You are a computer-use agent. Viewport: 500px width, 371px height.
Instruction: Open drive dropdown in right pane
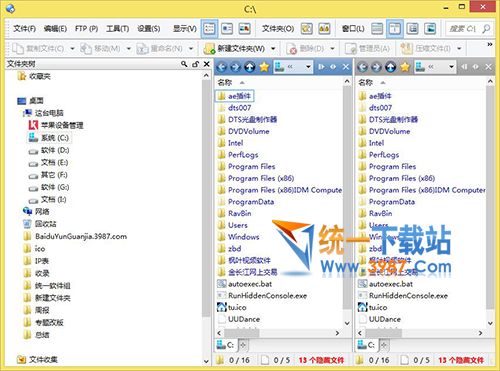click(x=451, y=67)
